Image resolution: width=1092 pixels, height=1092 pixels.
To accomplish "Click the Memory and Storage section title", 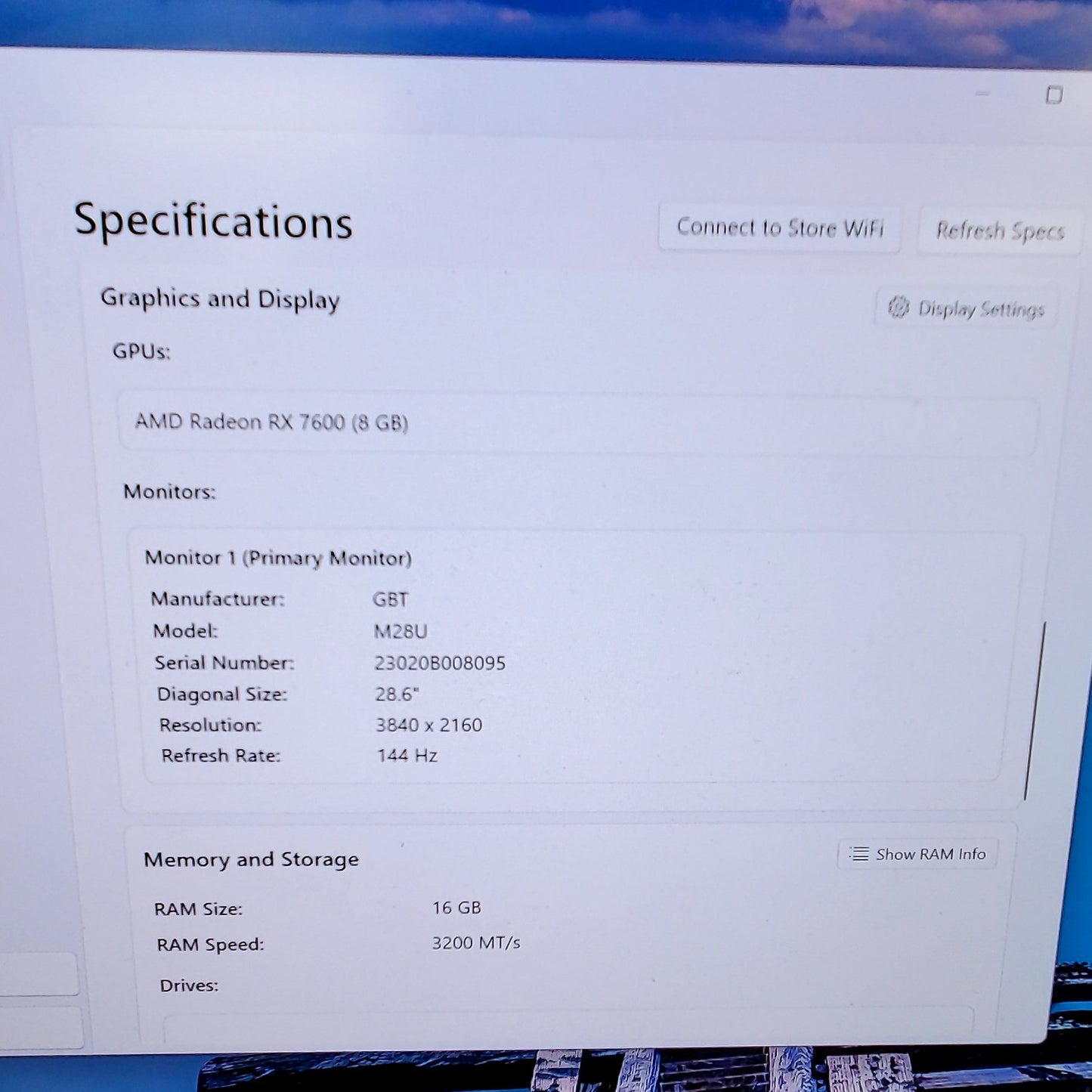I will [x=251, y=860].
